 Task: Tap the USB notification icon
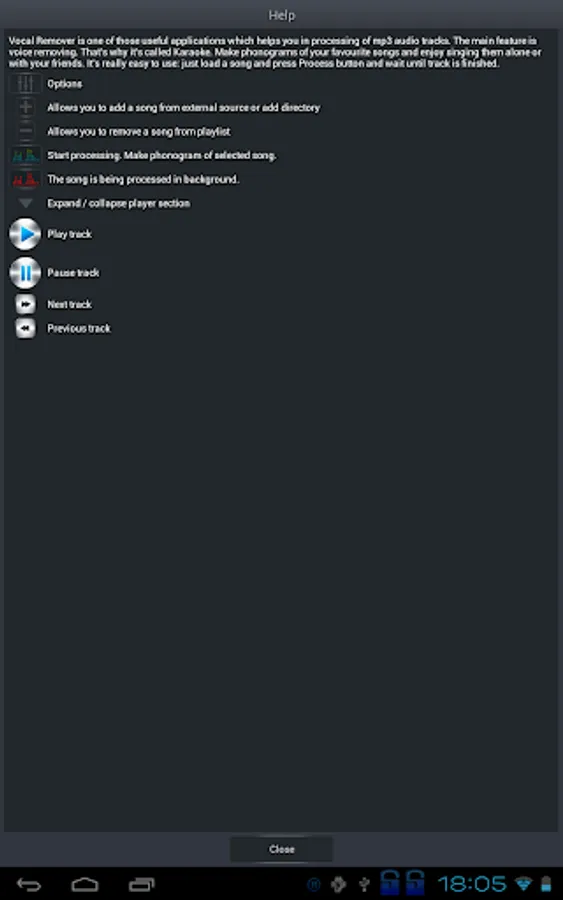364,884
